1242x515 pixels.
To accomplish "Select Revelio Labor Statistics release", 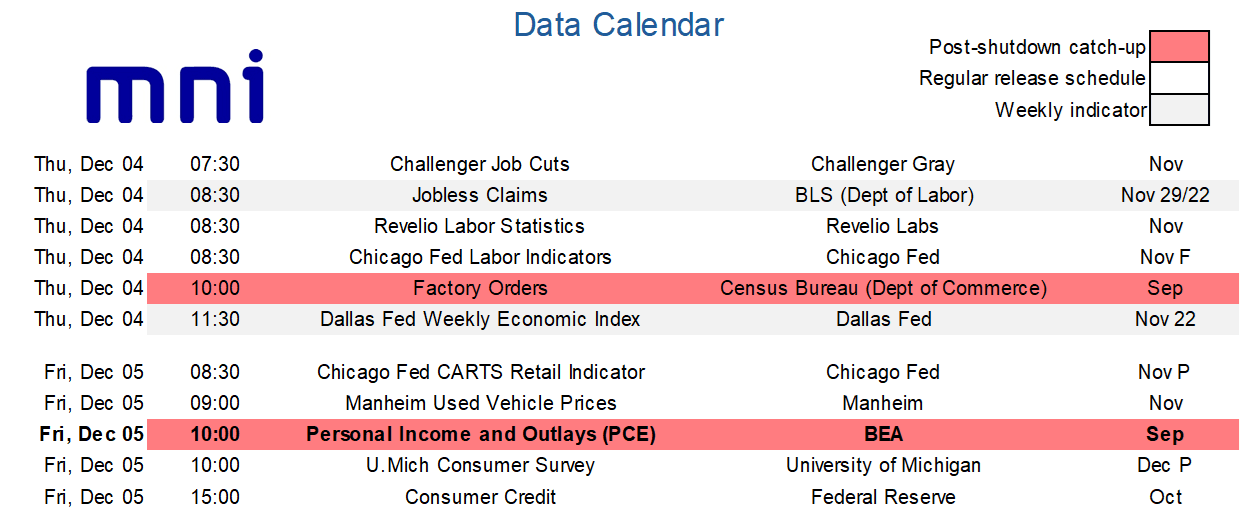I will point(480,226).
